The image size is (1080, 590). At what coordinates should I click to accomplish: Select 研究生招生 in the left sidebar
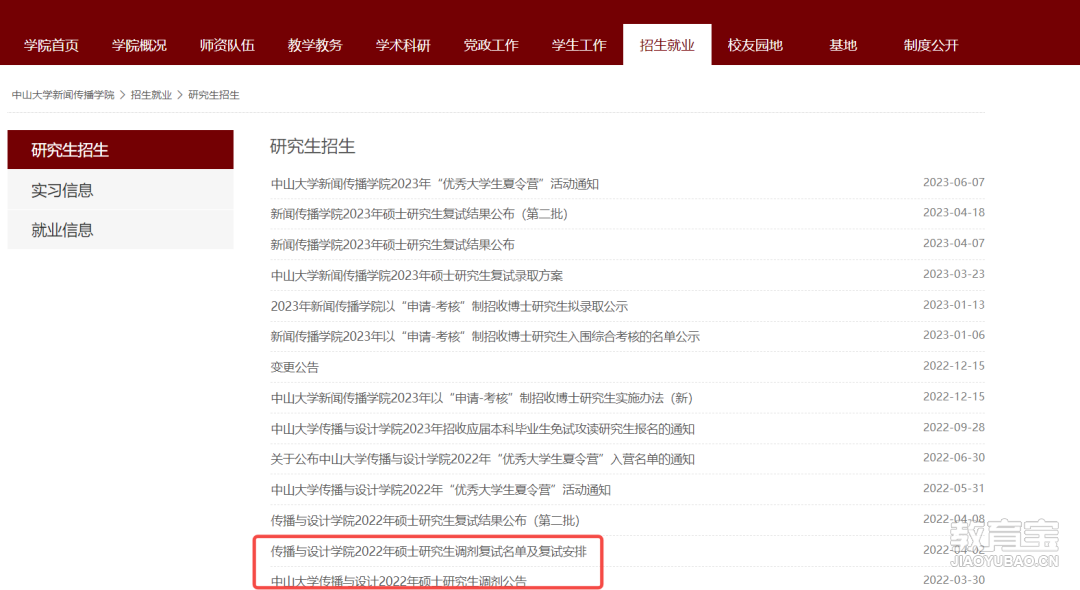pos(121,149)
